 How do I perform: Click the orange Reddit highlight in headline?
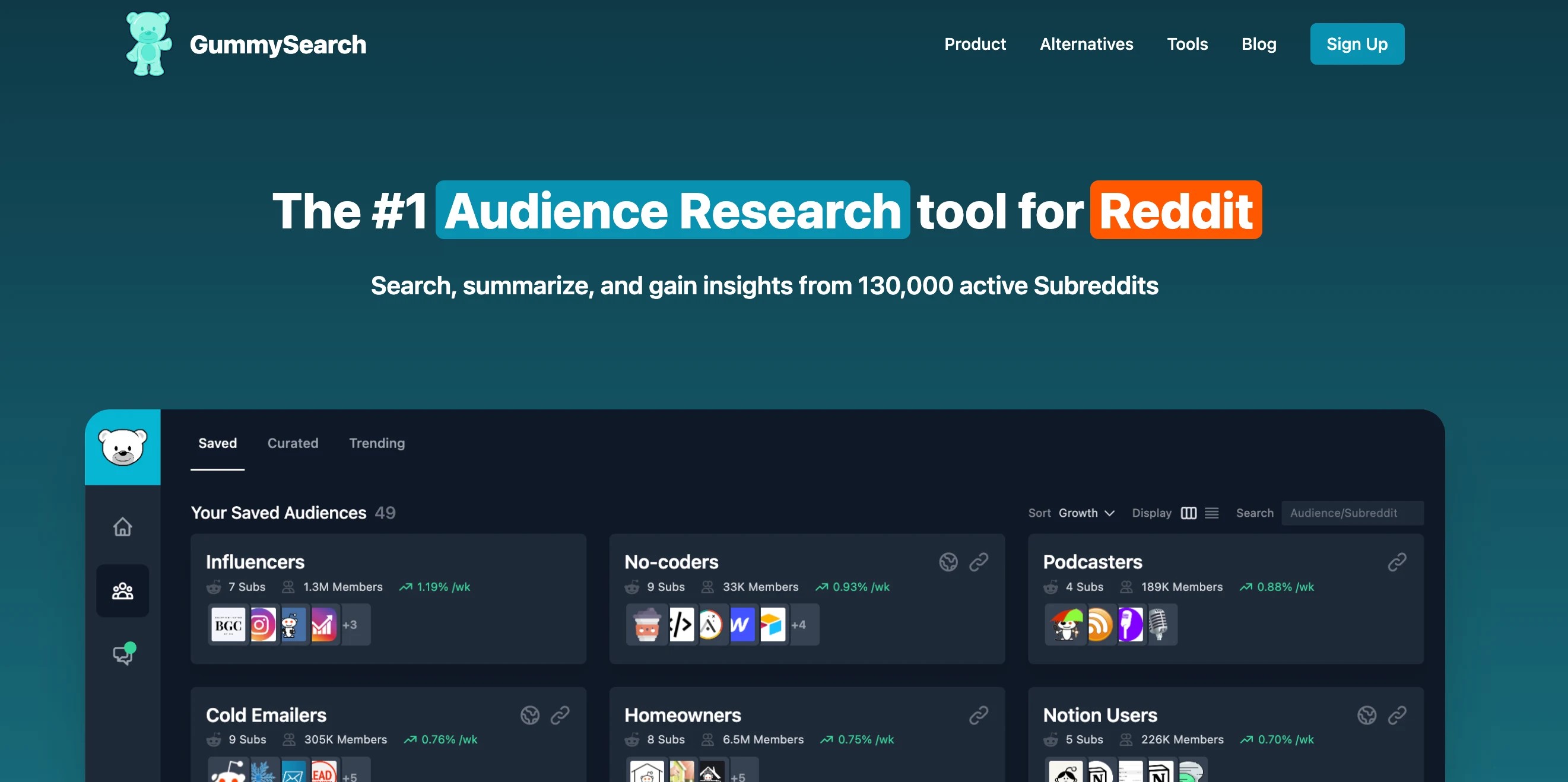1175,210
